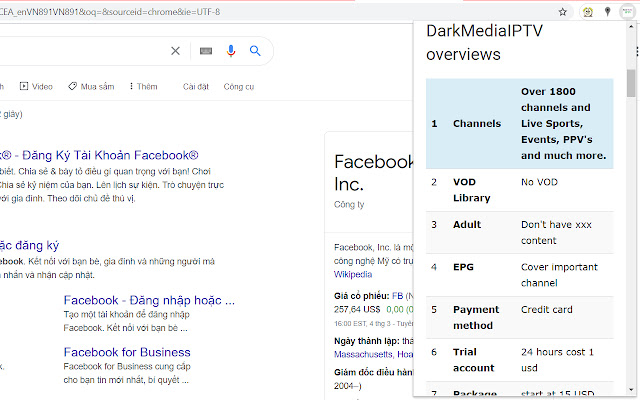
Task: Open the Đăng Ký Tài Khoản Facebook result
Action: (x=99, y=156)
